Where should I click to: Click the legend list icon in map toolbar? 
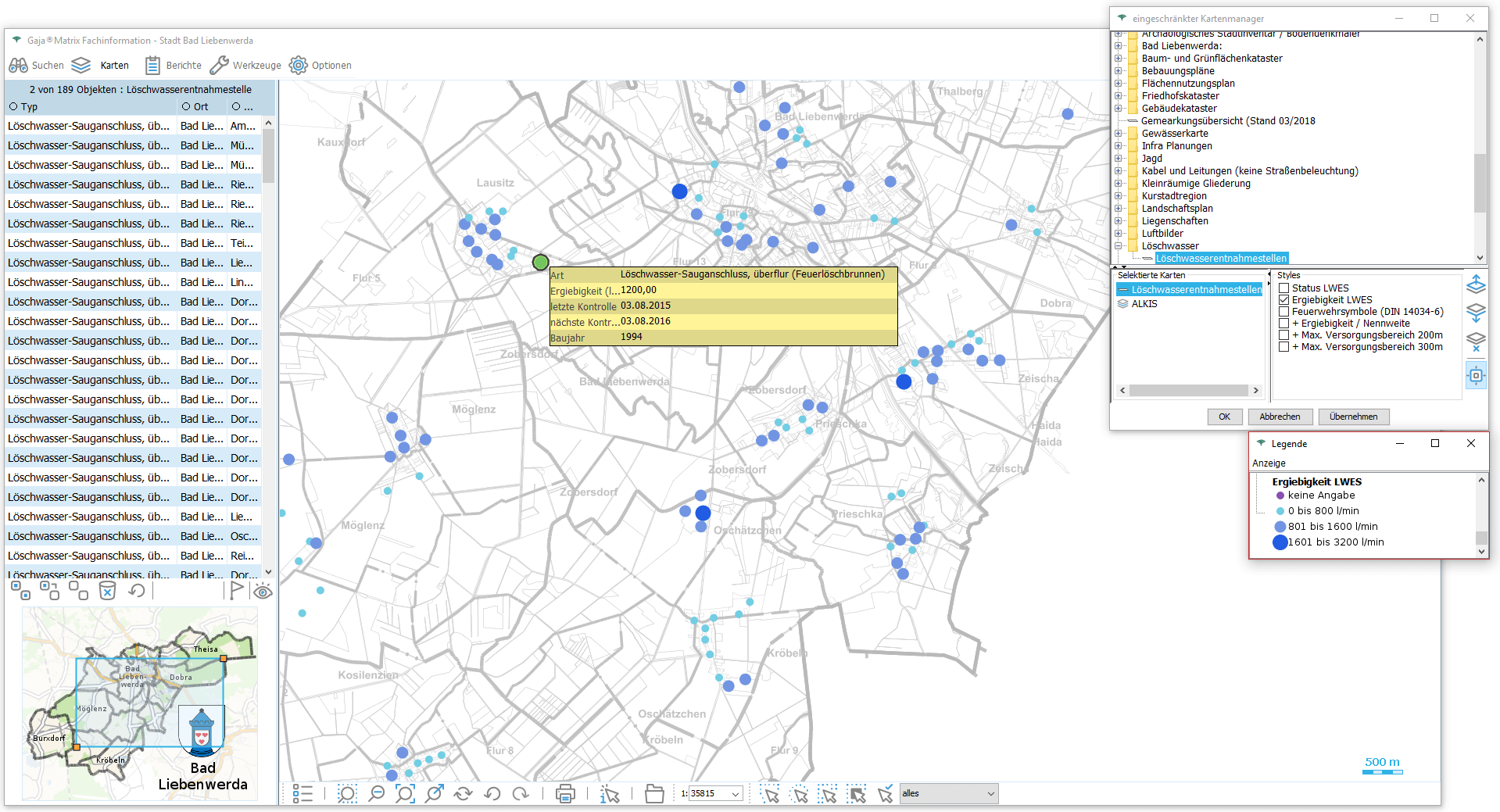303,794
